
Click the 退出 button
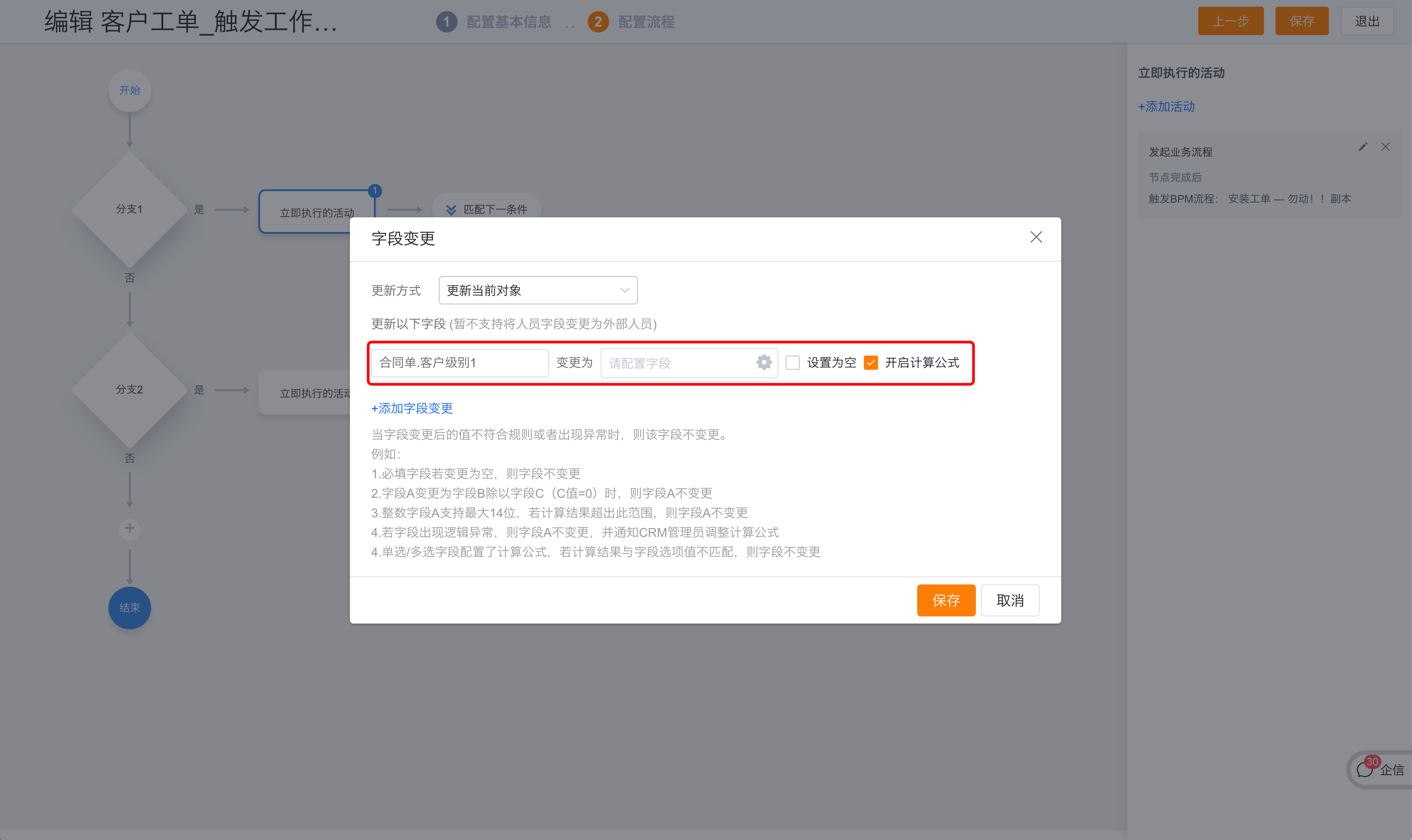[1367, 21]
